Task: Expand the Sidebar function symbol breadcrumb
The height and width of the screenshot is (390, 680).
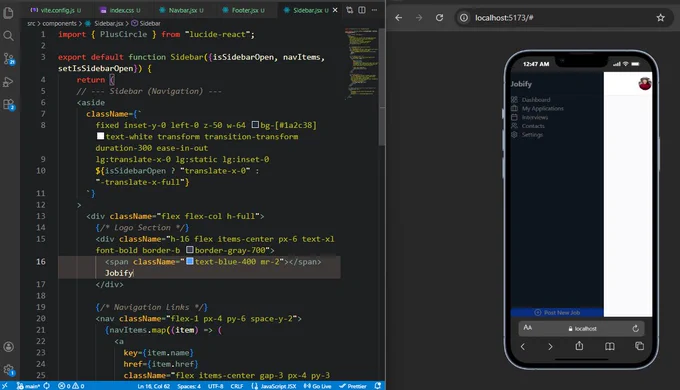Action: click(x=146, y=23)
